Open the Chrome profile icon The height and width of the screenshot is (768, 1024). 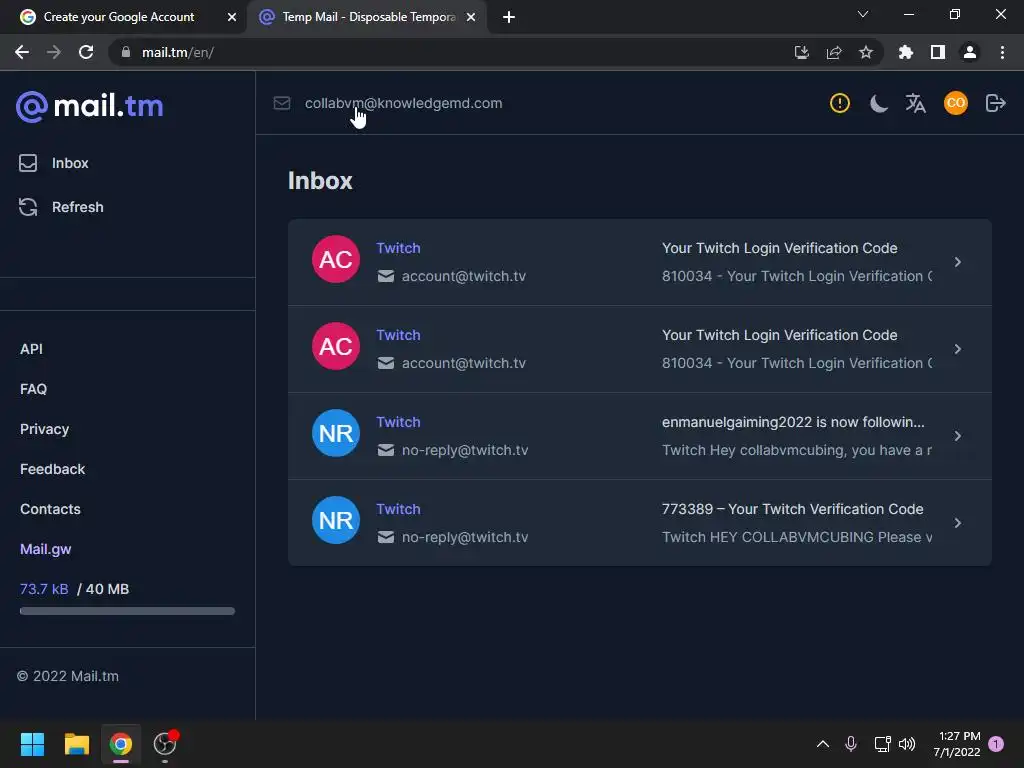coord(970,52)
